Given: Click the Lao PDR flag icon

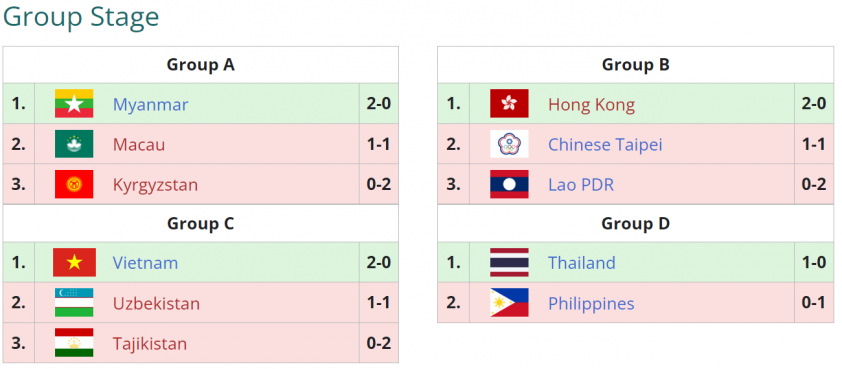Looking at the screenshot, I should 509,184.
